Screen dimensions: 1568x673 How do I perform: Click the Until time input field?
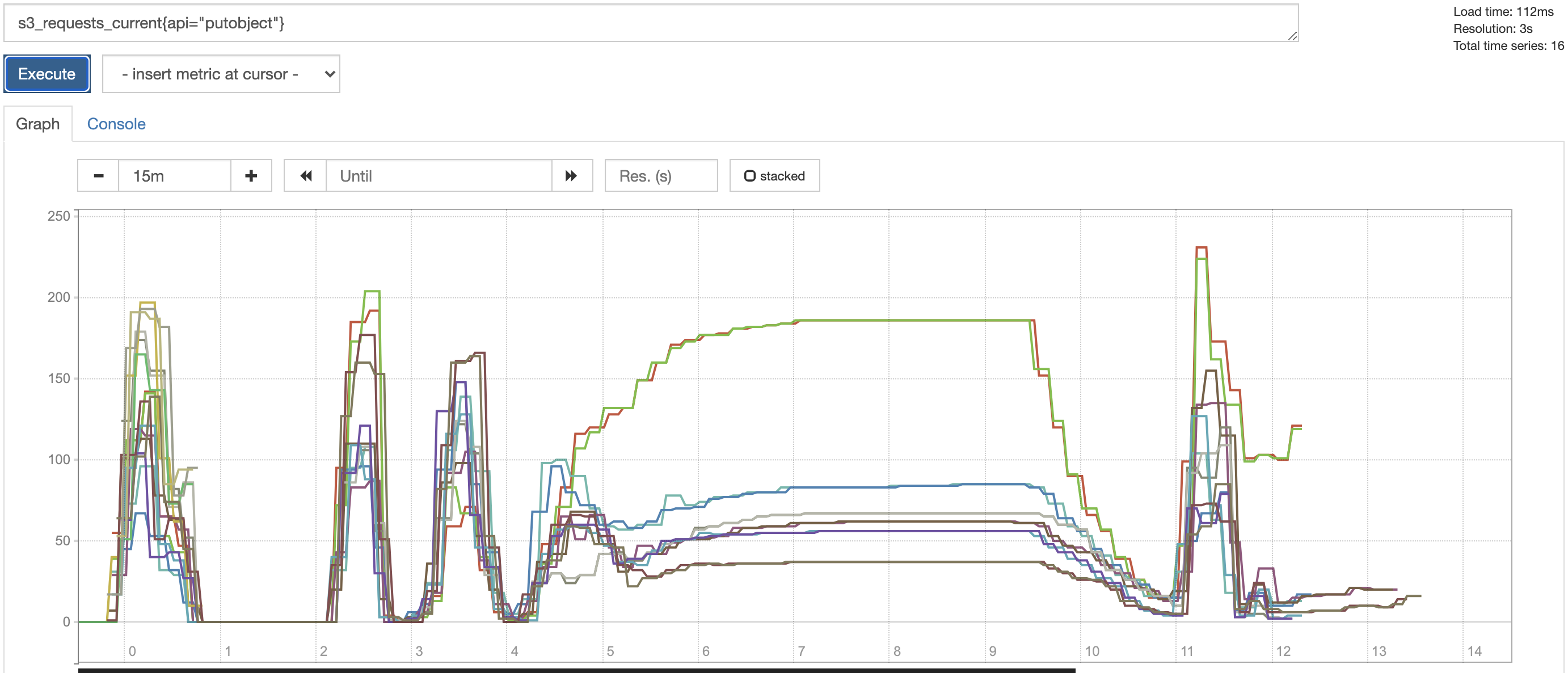click(x=439, y=176)
